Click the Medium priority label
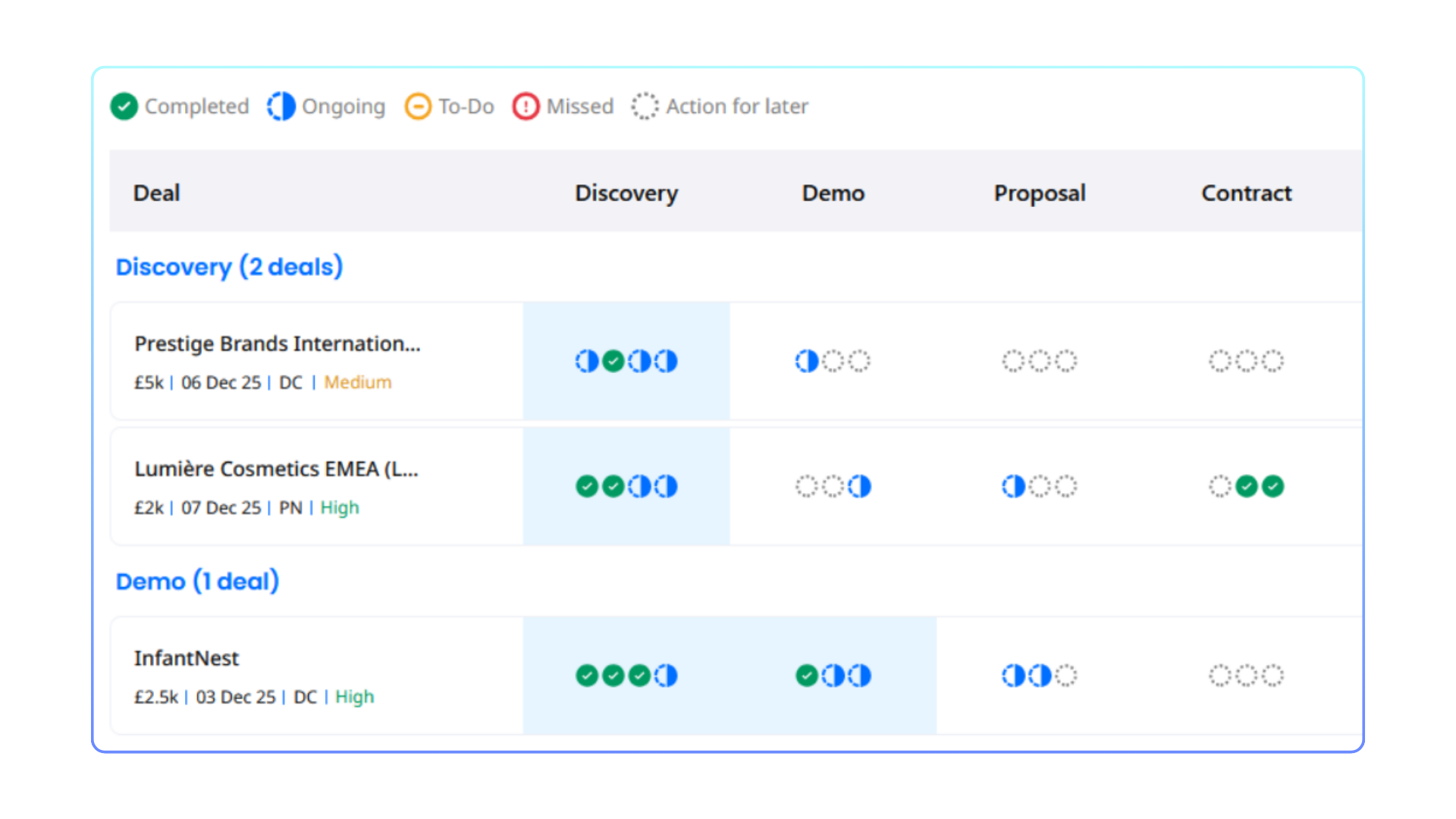Image resolution: width=1456 pixels, height=819 pixels. tap(358, 382)
